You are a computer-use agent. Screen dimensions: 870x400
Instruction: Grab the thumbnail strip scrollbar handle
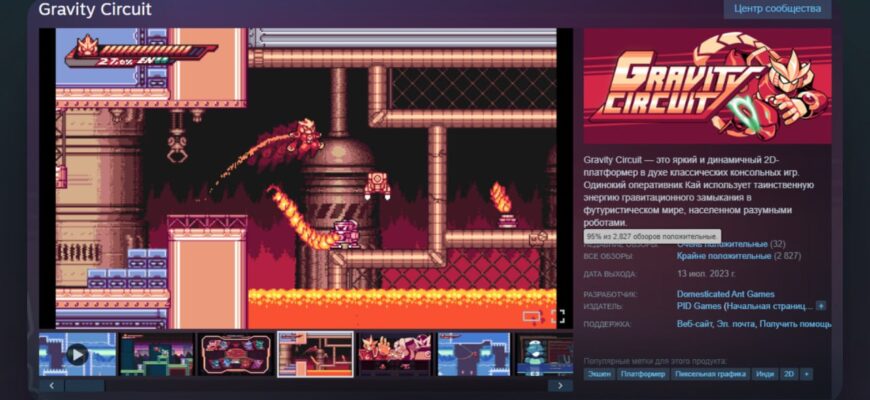click(x=84, y=386)
